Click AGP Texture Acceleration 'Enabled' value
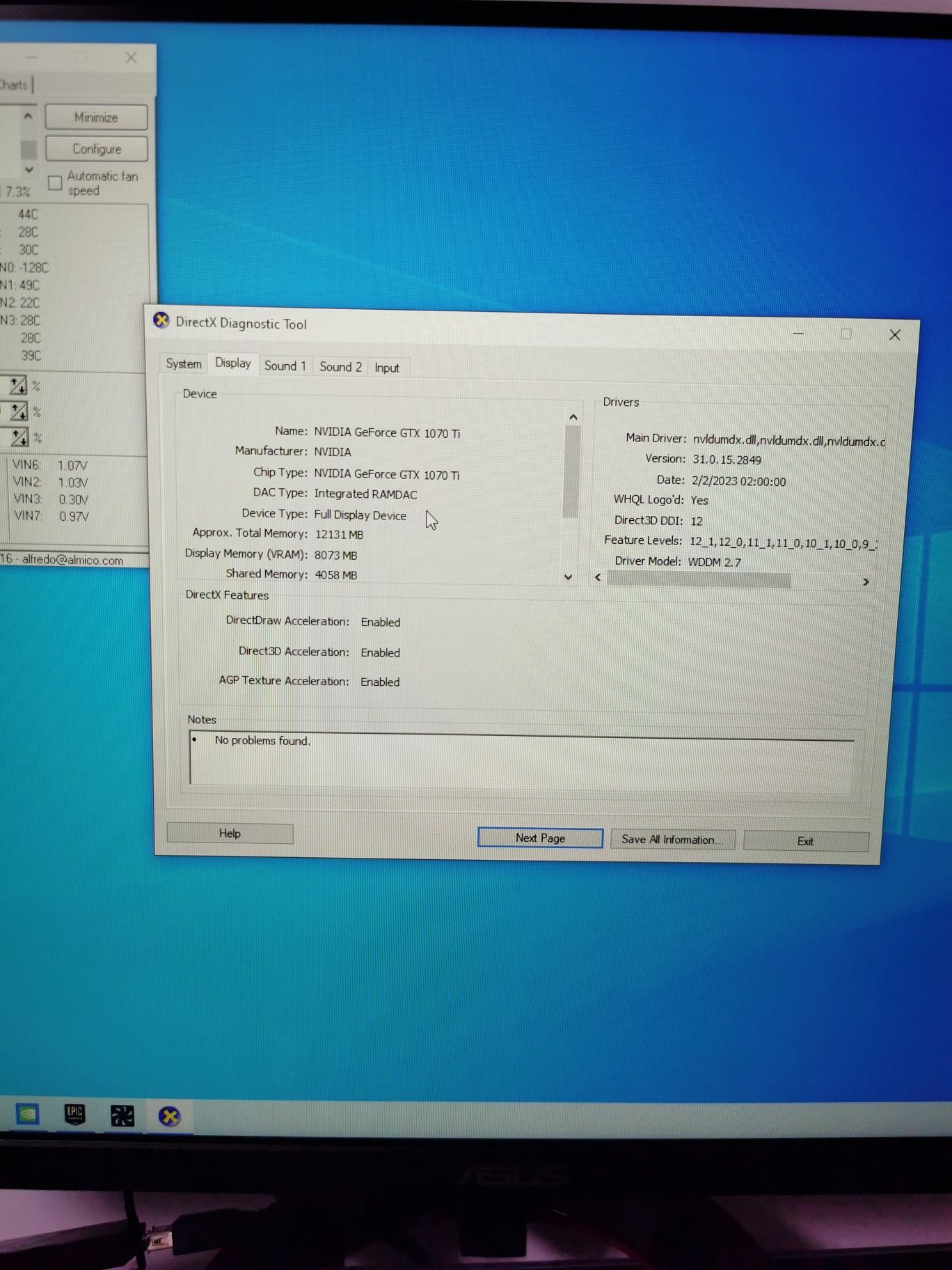Screen dimensions: 952x1270 (380, 682)
